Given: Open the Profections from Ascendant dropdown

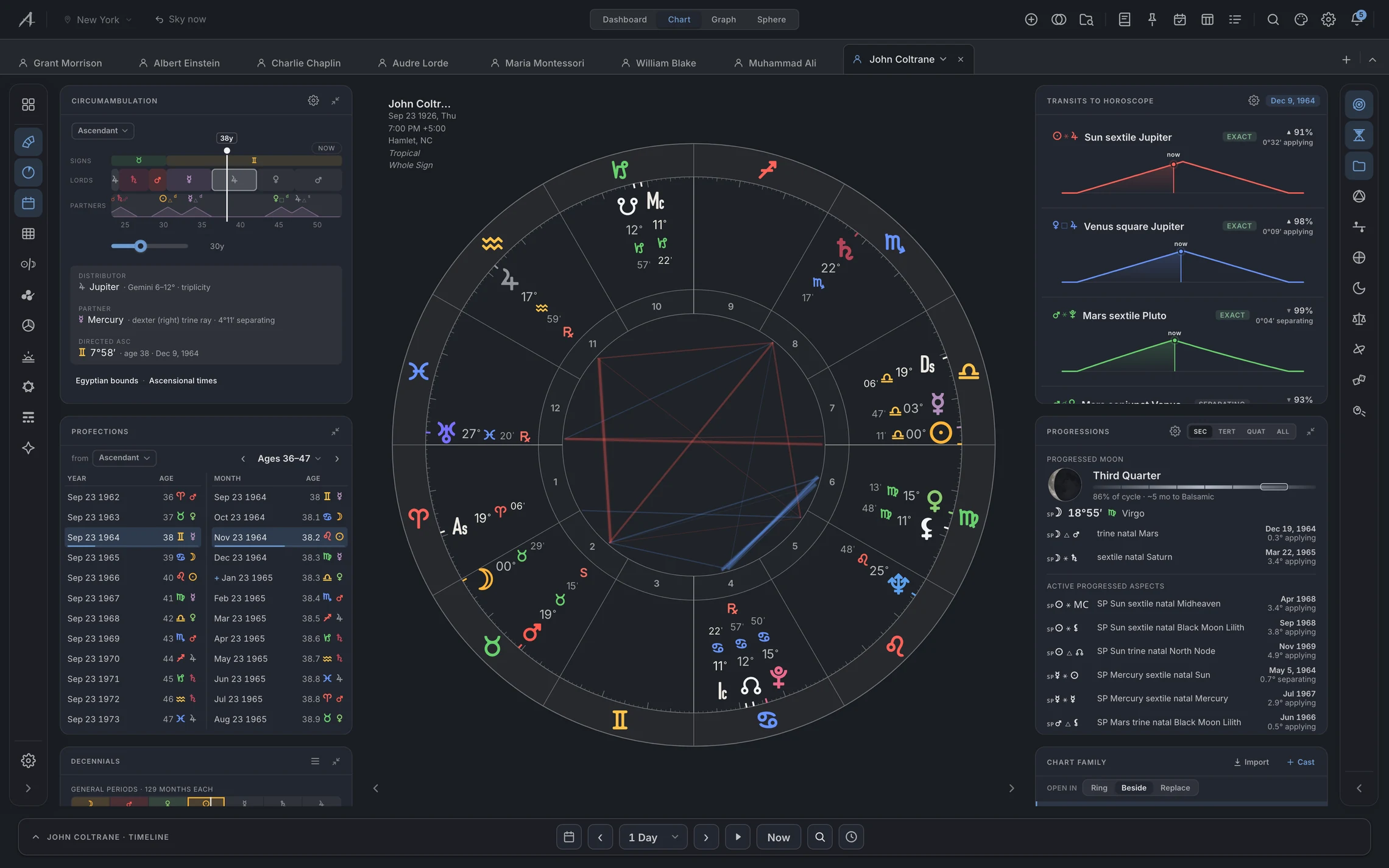Looking at the screenshot, I should coord(124,457).
